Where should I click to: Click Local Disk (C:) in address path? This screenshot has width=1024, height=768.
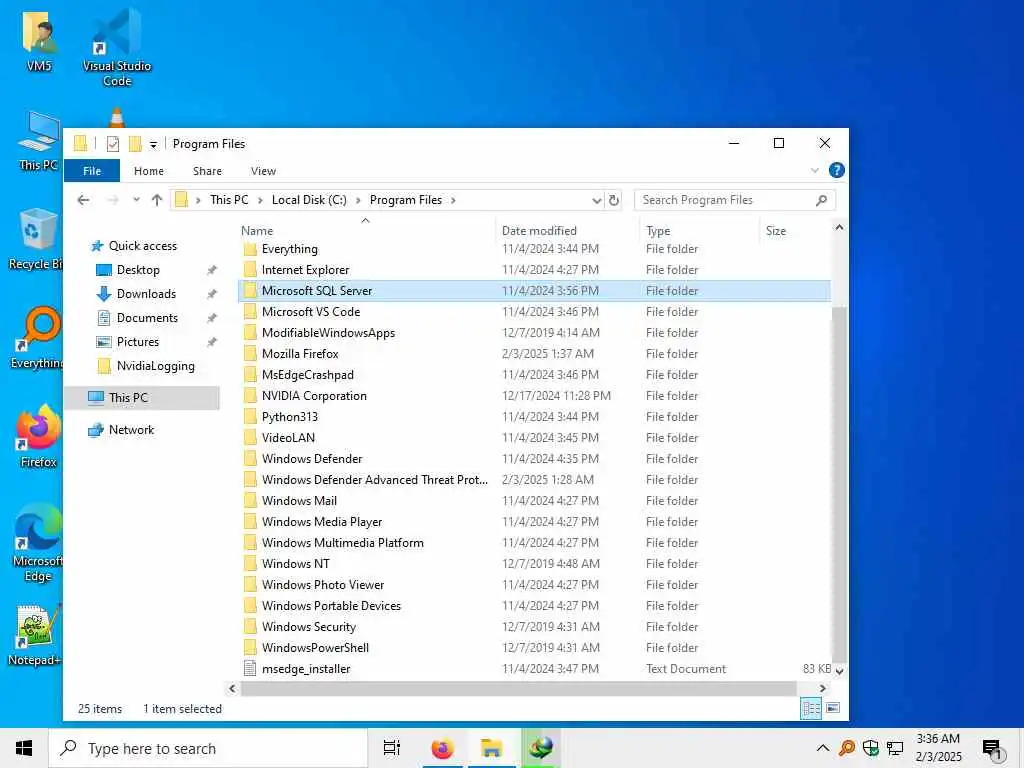click(309, 200)
